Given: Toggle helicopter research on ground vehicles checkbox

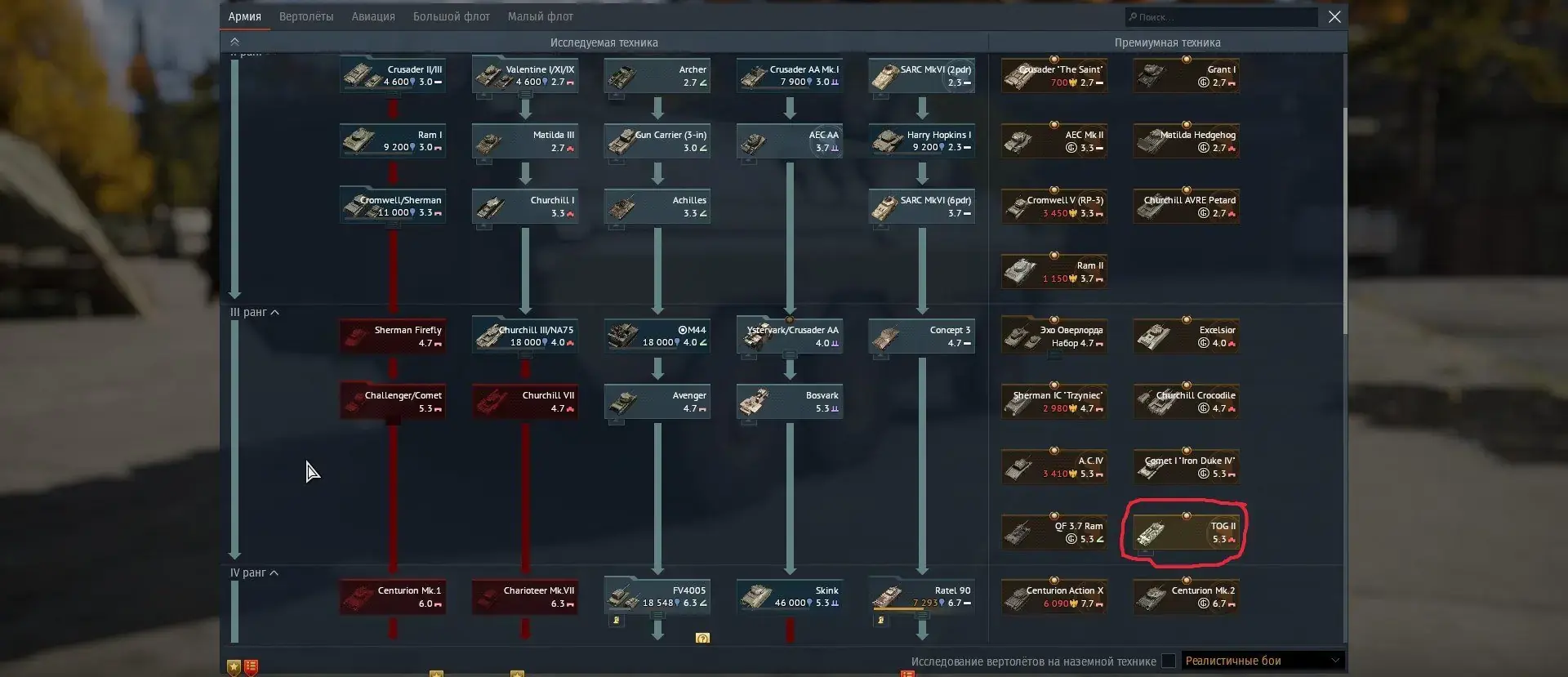Looking at the screenshot, I should 1169,661.
